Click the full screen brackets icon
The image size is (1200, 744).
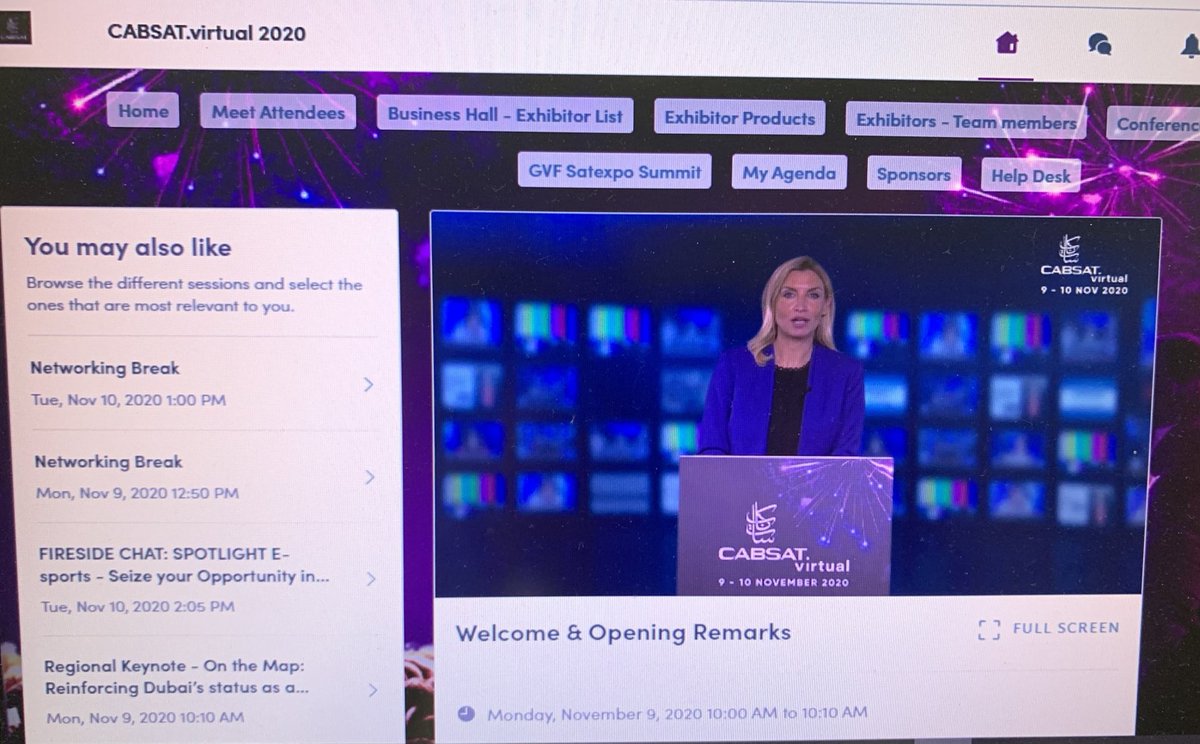989,629
